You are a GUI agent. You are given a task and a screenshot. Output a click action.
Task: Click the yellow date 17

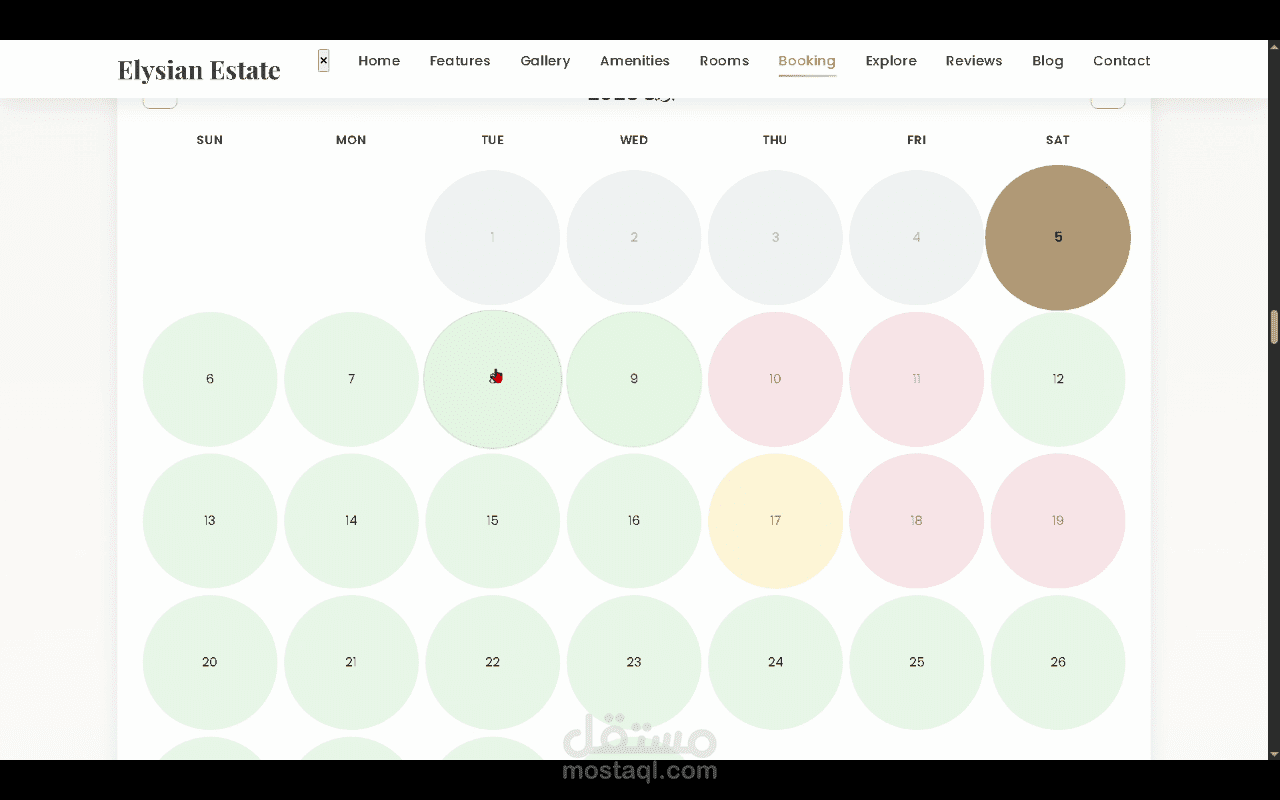tap(775, 520)
